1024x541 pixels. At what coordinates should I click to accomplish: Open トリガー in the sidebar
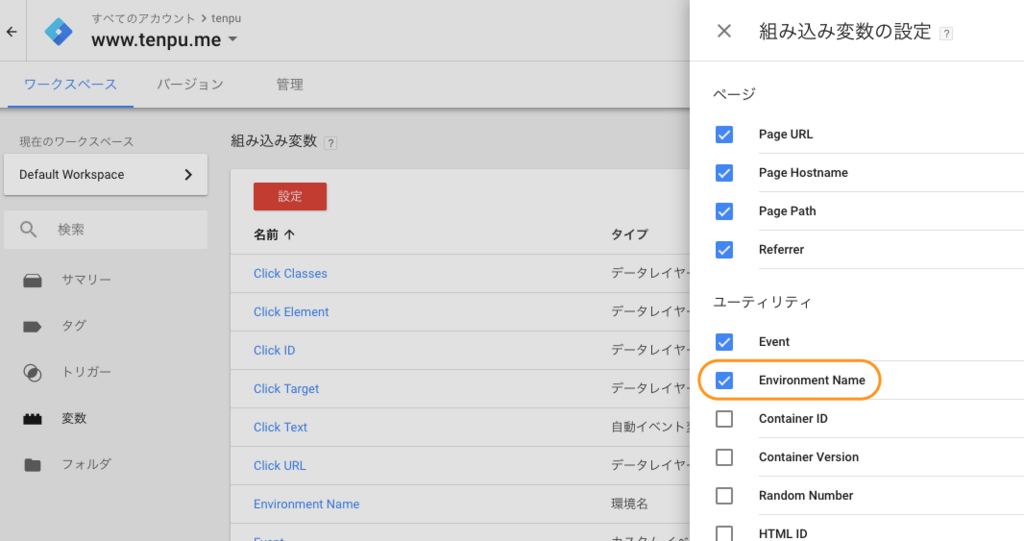[86, 372]
